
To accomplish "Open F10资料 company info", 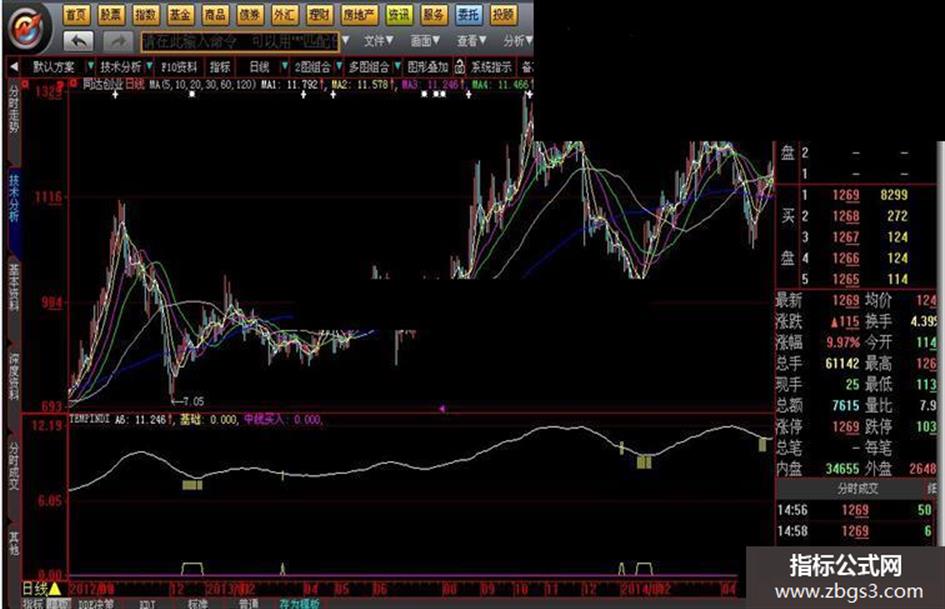I will click(179, 67).
